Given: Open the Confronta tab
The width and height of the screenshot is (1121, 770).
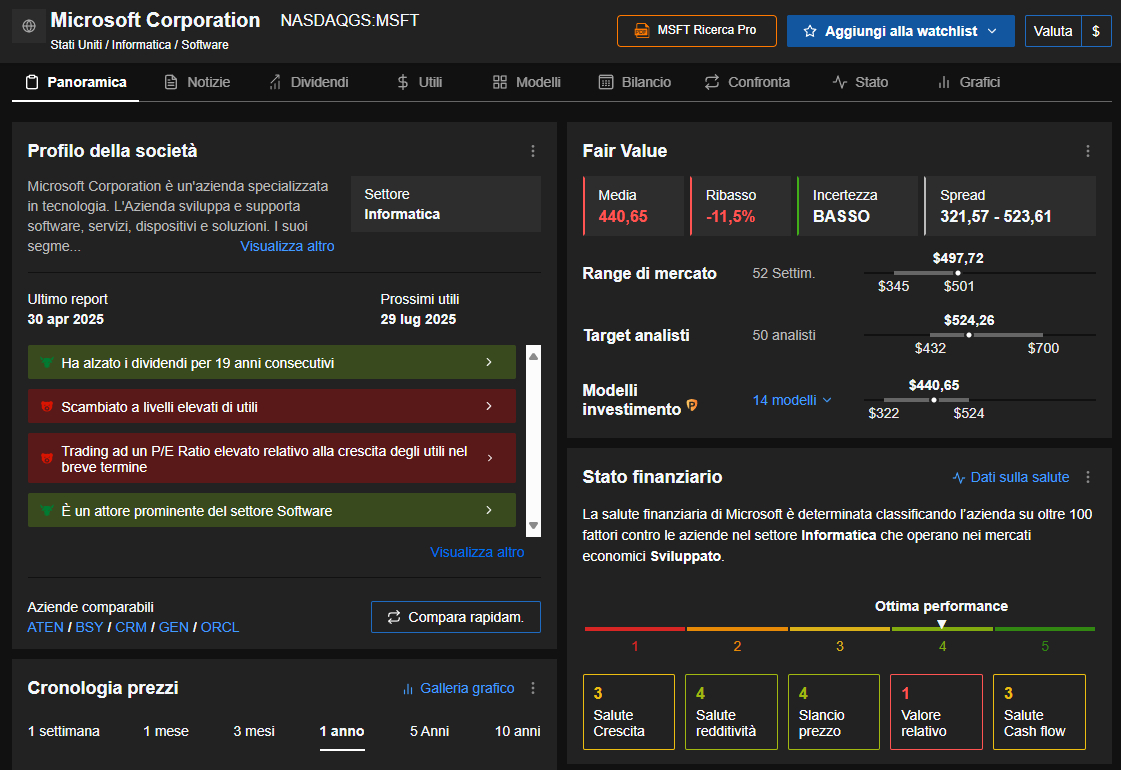Looking at the screenshot, I should (x=747, y=82).
